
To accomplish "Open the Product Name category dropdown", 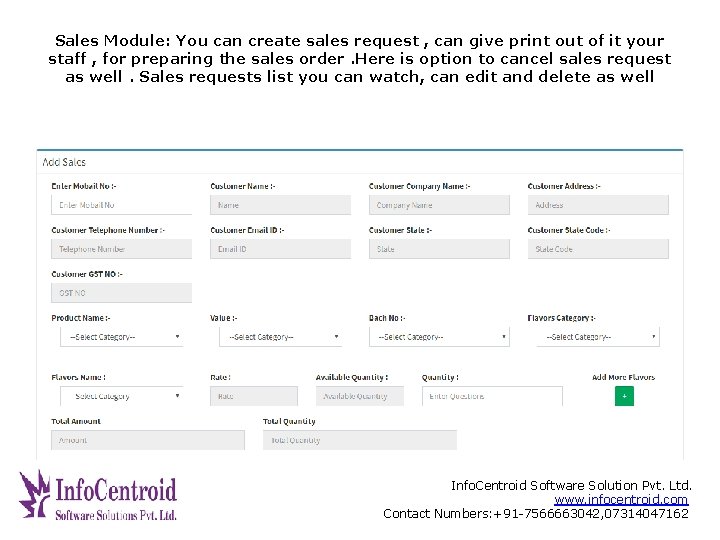I will tap(121, 337).
